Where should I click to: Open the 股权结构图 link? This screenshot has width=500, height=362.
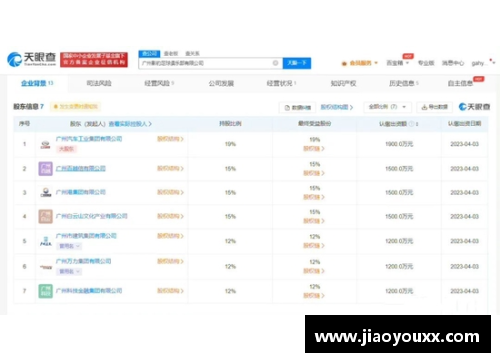pos(337,107)
